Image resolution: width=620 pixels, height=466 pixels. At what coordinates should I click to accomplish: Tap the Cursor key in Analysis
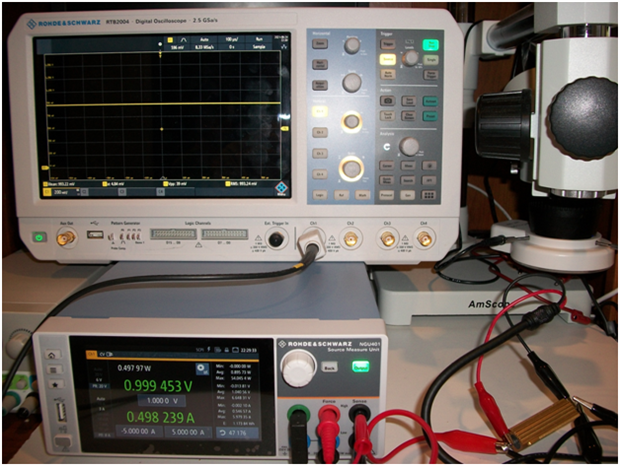click(x=387, y=166)
